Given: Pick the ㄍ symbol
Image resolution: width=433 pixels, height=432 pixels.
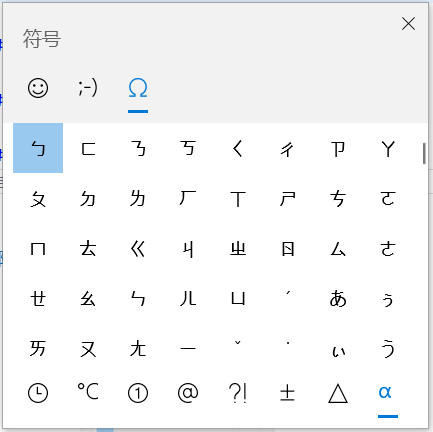Looking at the screenshot, I should [138, 248].
